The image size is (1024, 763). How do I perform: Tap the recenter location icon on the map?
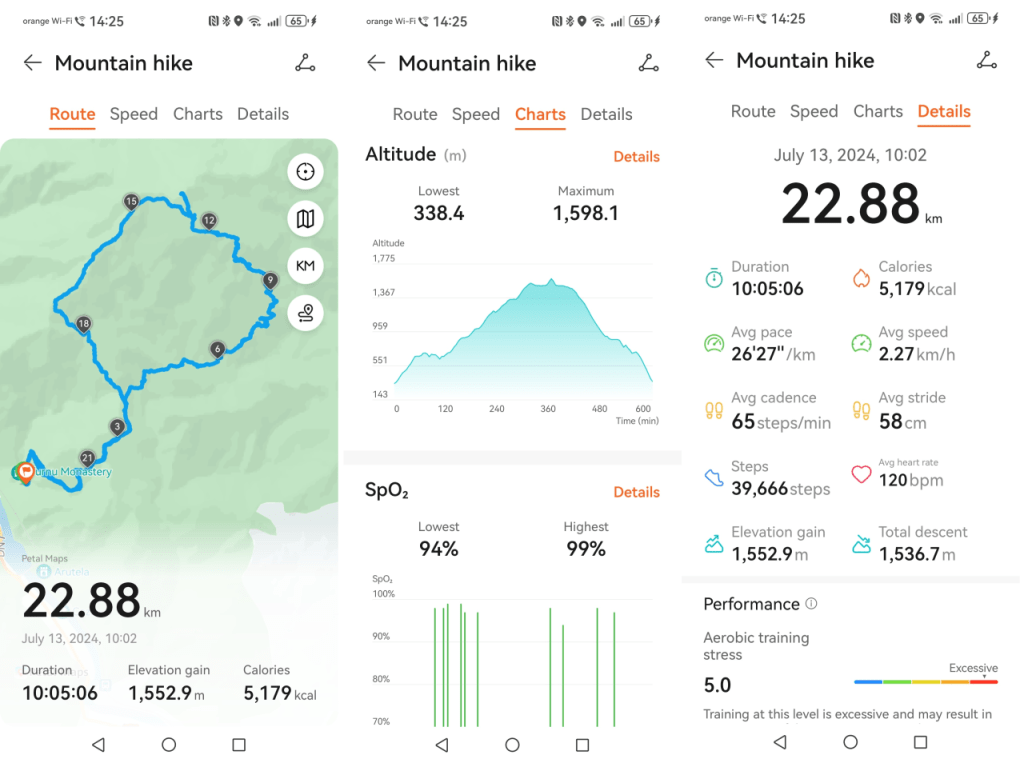pos(305,172)
